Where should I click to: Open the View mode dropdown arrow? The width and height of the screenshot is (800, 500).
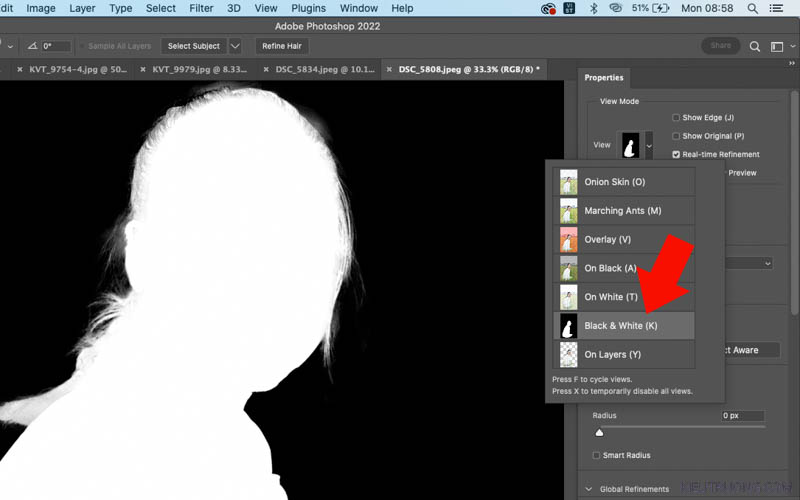tap(649, 145)
